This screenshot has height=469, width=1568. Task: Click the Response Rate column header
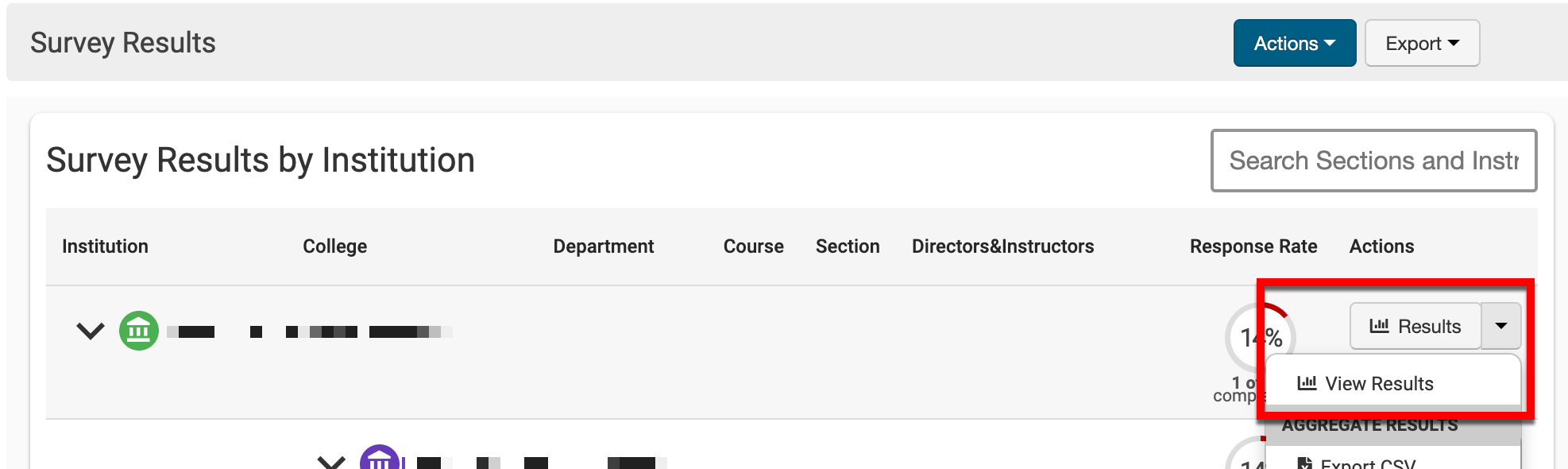coord(1253,246)
